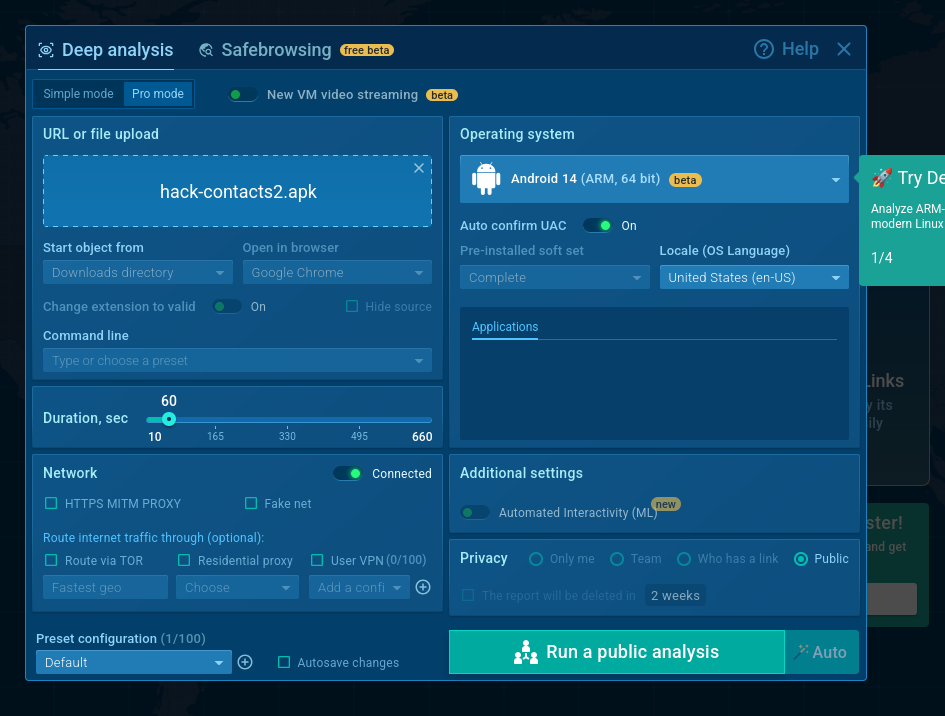Open Add a config VPN dropdown
This screenshot has width=945, height=716.
[359, 587]
